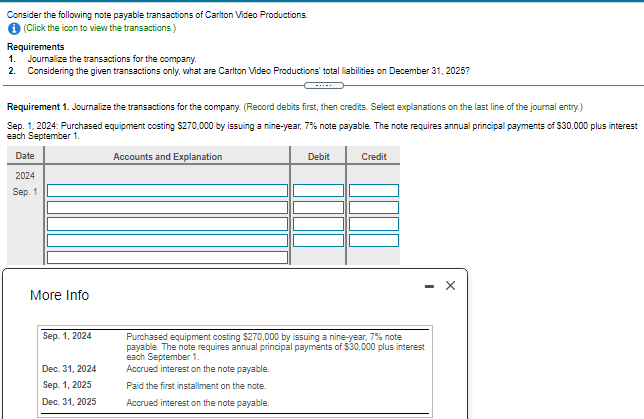This screenshot has width=644, height=419.
Task: Close the More Info popup
Action: tap(450, 285)
